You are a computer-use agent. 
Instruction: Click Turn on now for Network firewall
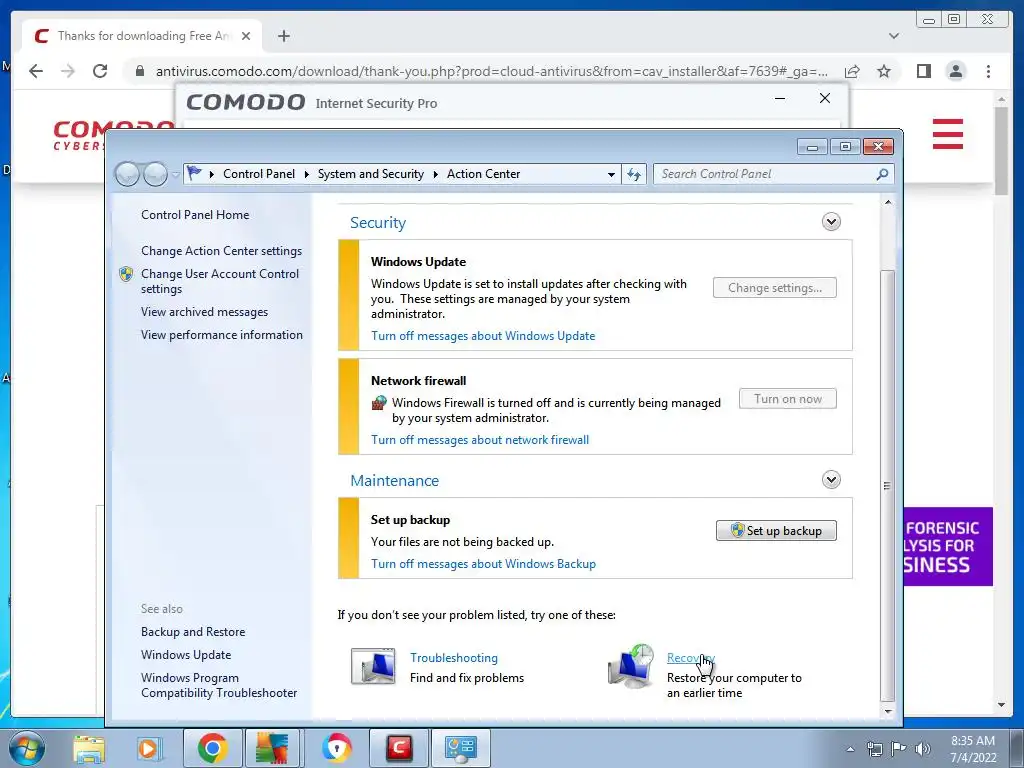(788, 399)
